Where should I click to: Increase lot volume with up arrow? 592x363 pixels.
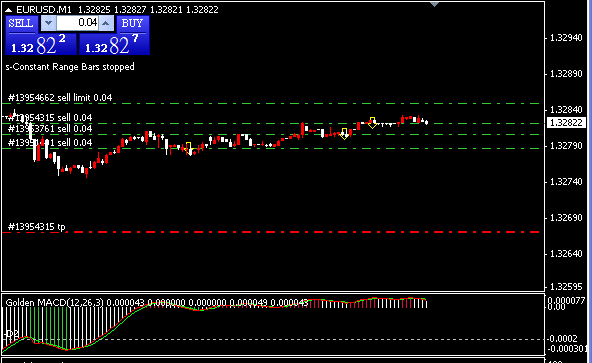(106, 23)
